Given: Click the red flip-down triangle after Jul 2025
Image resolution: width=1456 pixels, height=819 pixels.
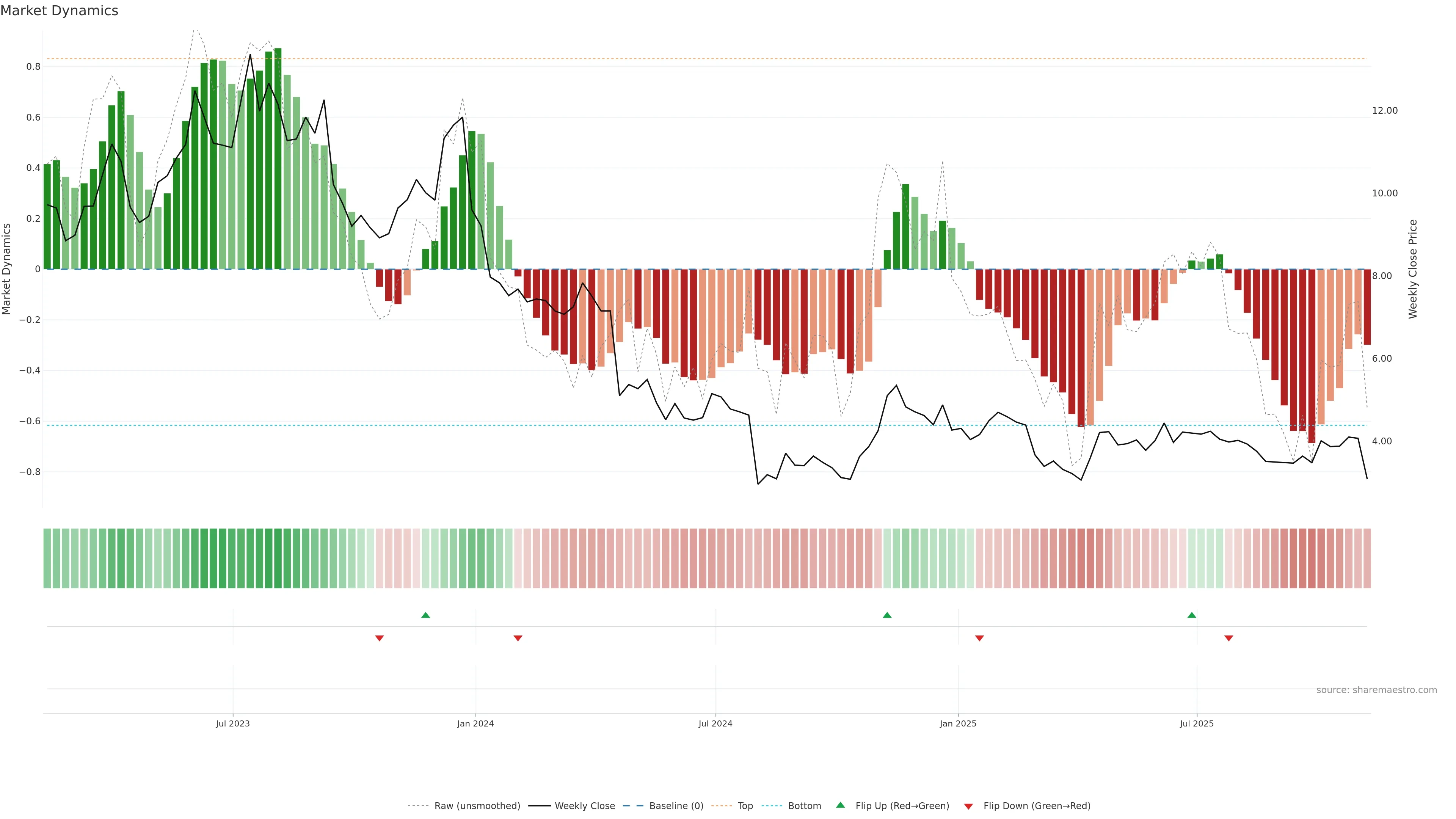Looking at the screenshot, I should [x=1229, y=638].
